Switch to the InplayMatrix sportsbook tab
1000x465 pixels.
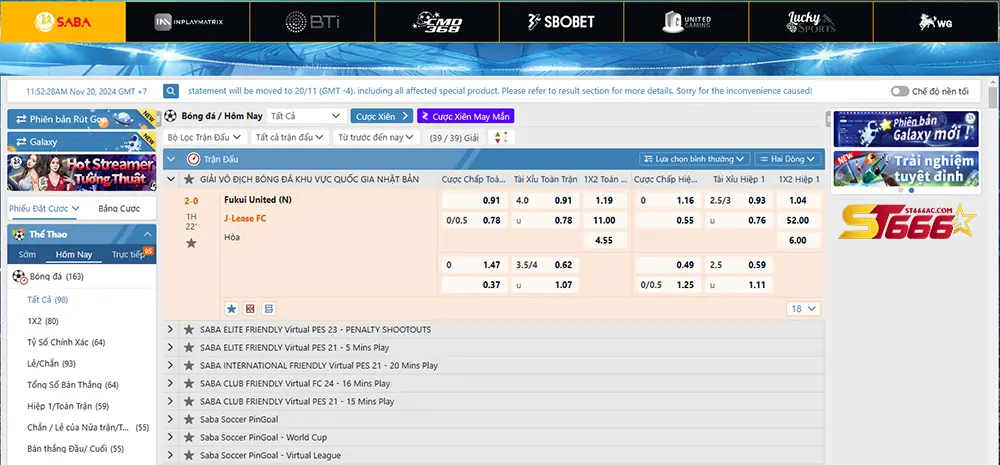[188, 22]
